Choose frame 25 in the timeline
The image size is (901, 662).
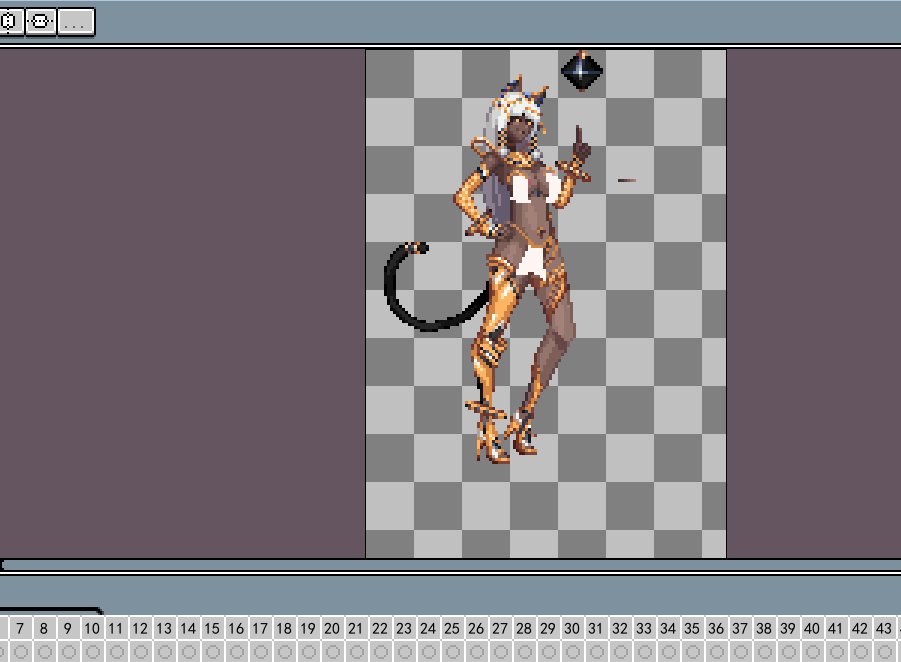[x=452, y=628]
